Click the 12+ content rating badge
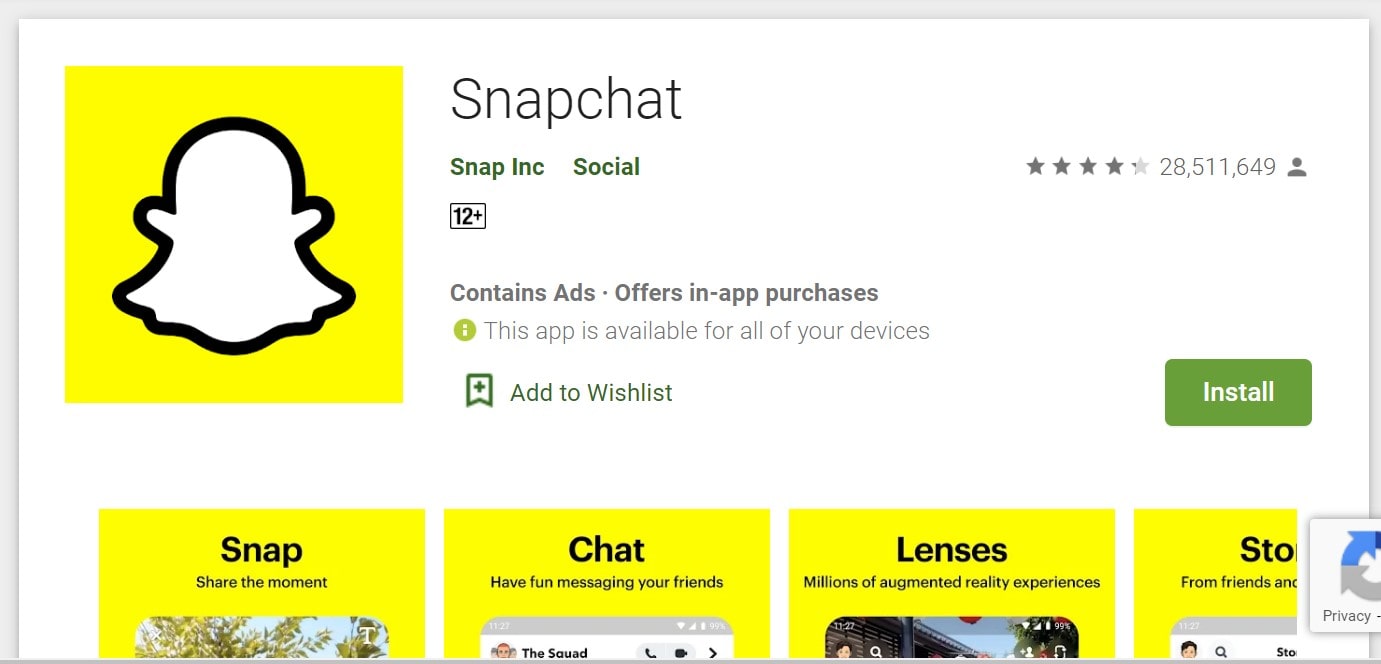 pos(468,216)
